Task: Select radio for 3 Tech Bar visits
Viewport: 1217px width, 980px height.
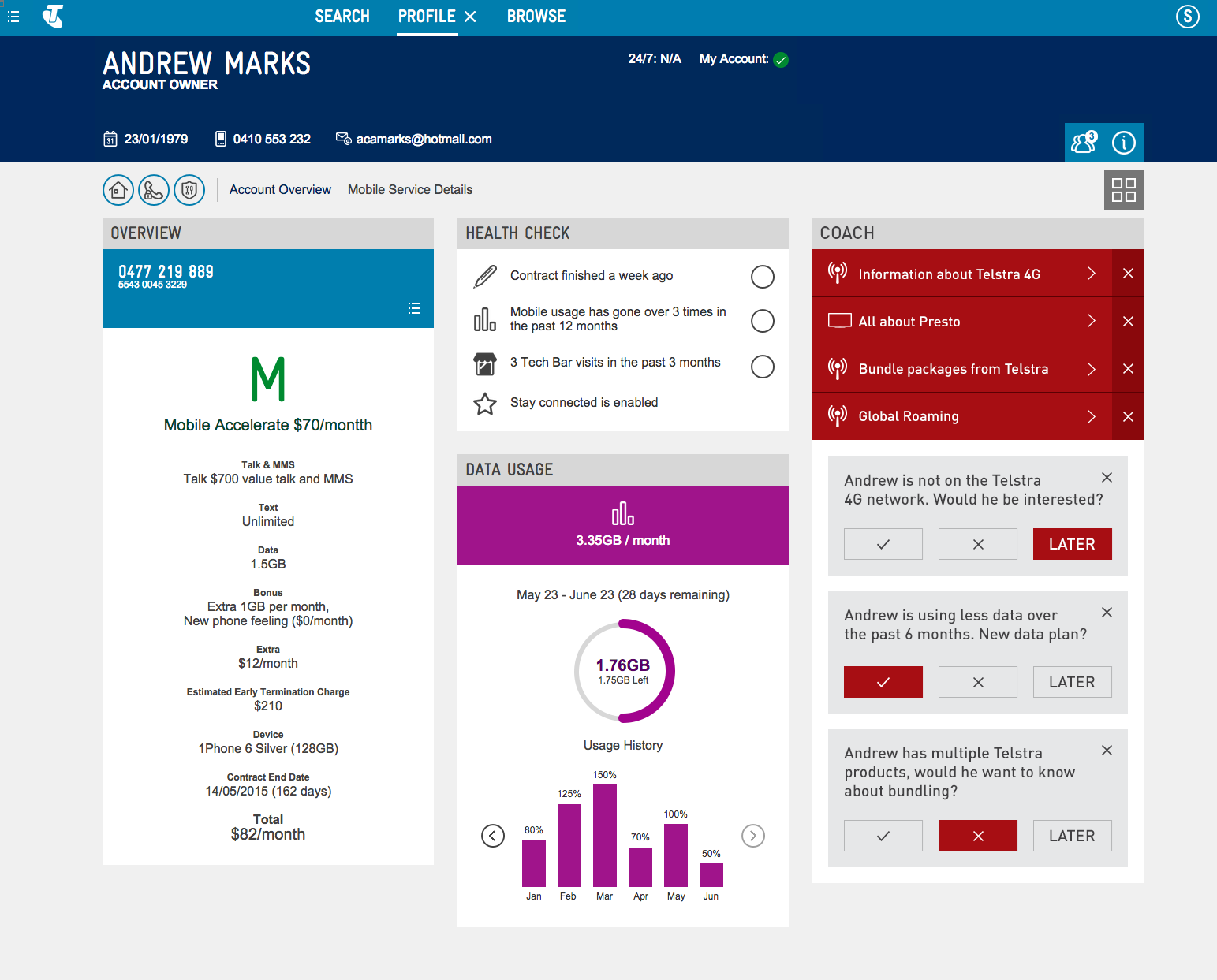Action: point(762,367)
